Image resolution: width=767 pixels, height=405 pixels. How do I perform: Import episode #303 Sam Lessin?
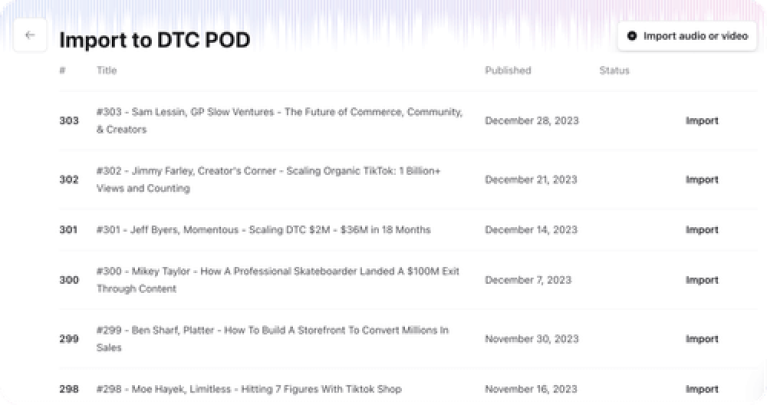[x=701, y=121]
